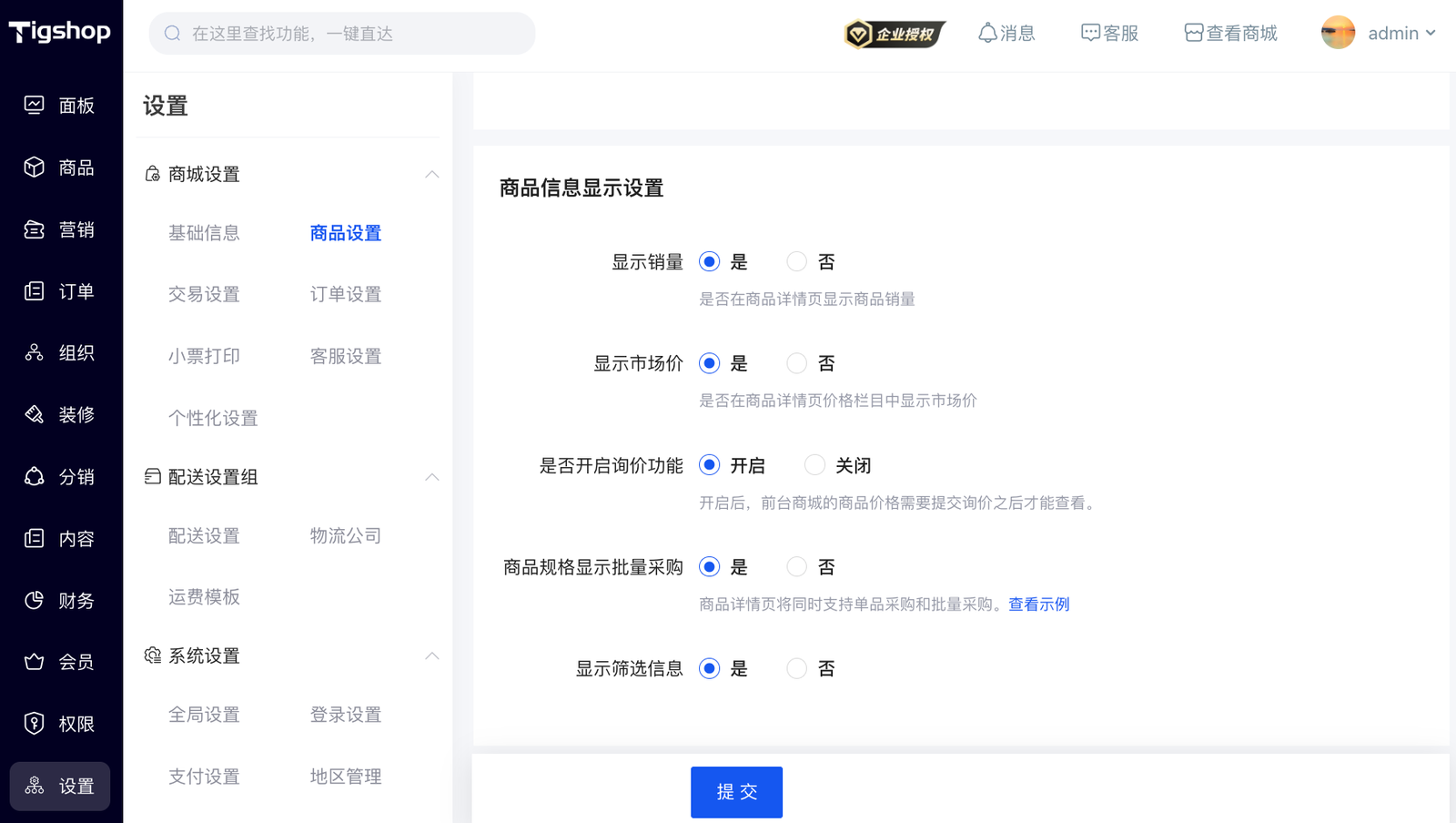
Task: Switch to 交易设置 menu item
Action: tap(204, 294)
